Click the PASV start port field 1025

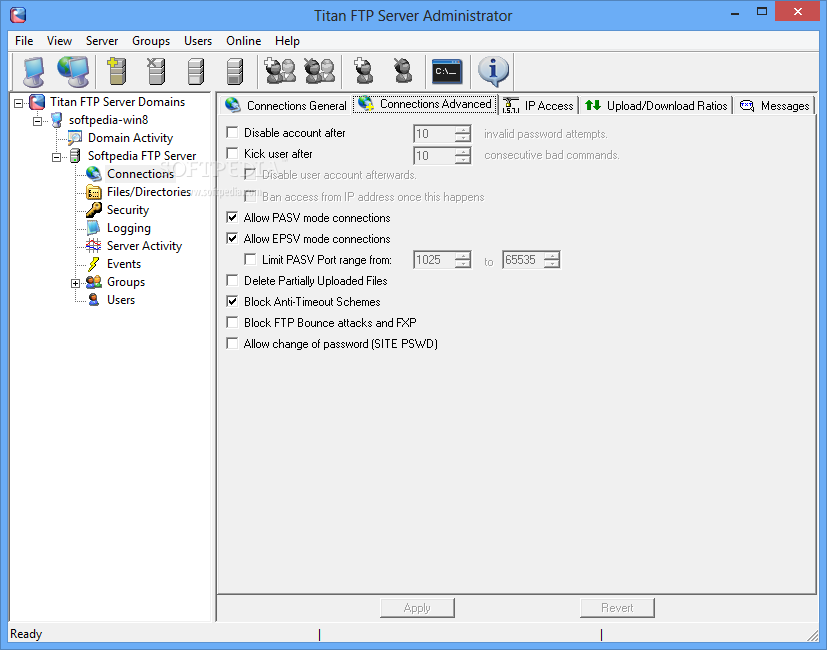pyautogui.click(x=434, y=260)
